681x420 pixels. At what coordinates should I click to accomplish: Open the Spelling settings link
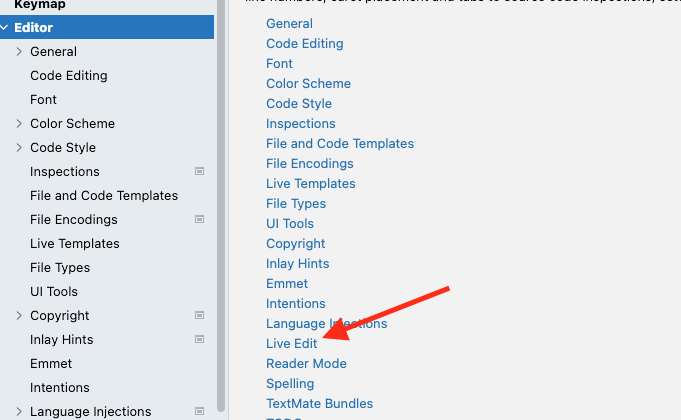pyautogui.click(x=290, y=383)
